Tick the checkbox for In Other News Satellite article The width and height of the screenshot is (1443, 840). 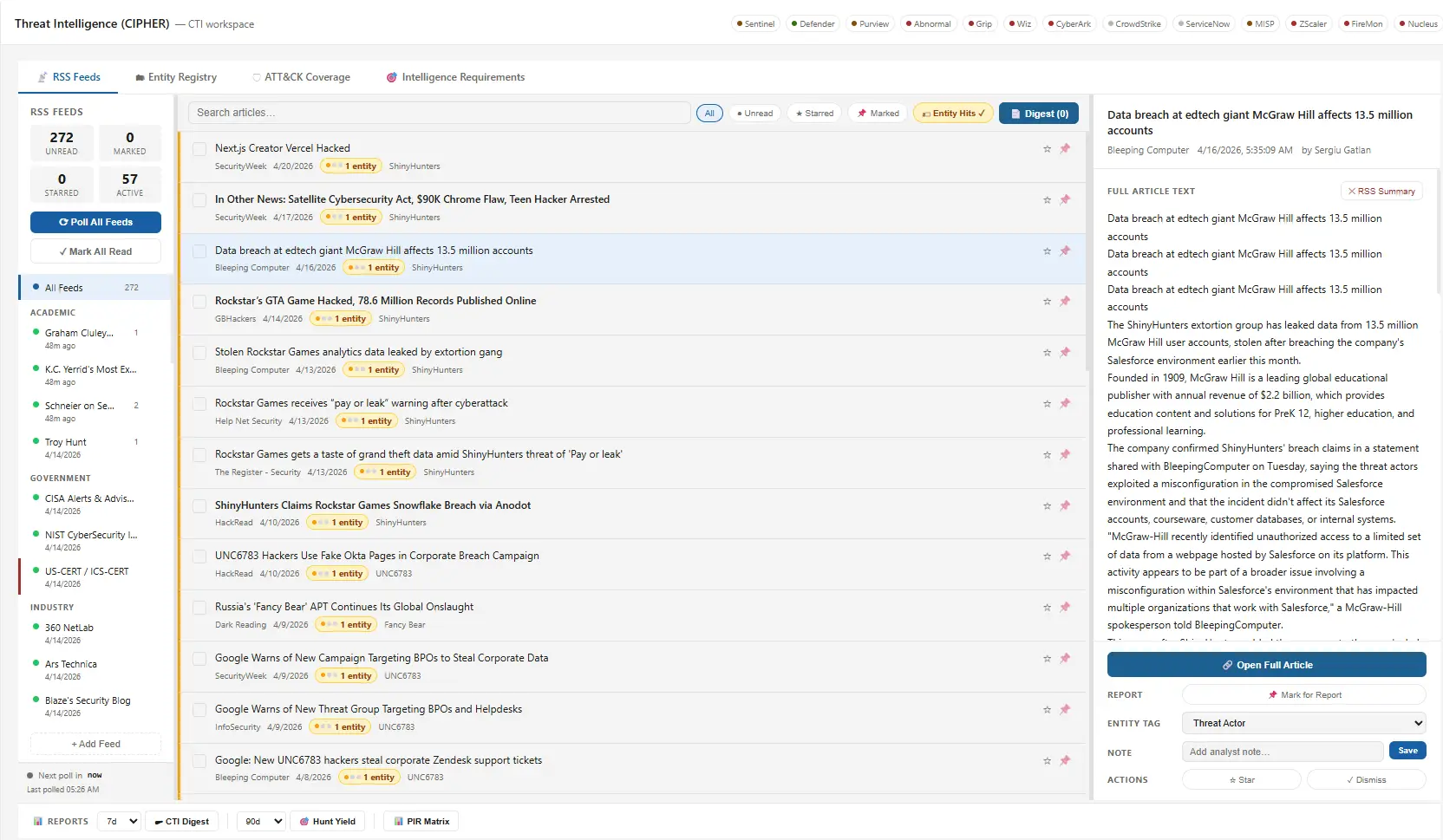point(199,200)
